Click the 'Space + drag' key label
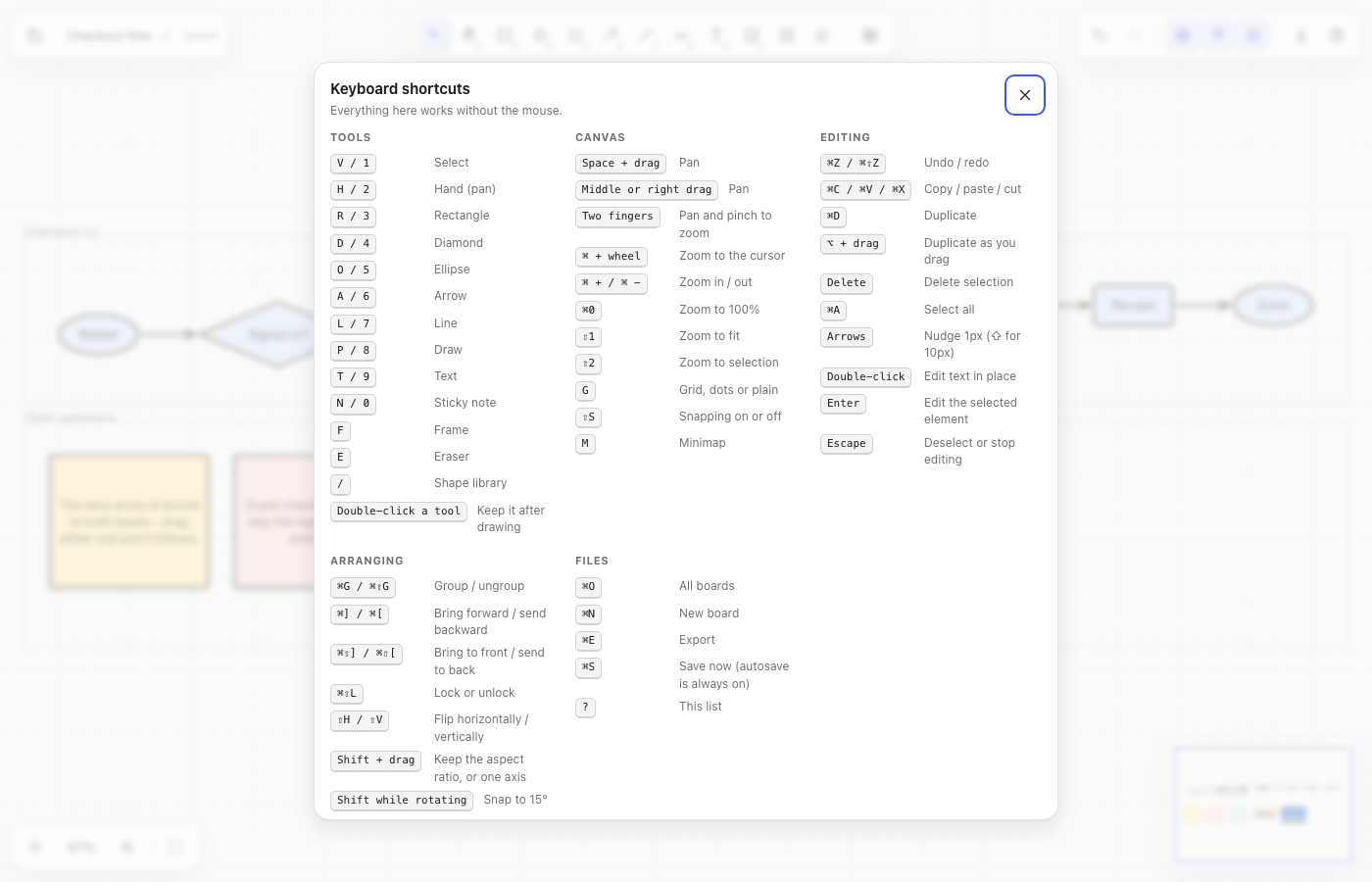This screenshot has height=882, width=1372. point(620,164)
